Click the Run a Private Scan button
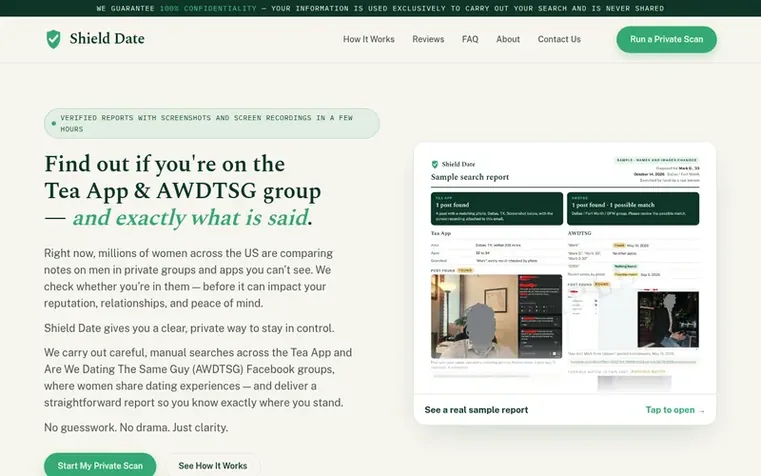This screenshot has height=476, width=761. [x=666, y=39]
